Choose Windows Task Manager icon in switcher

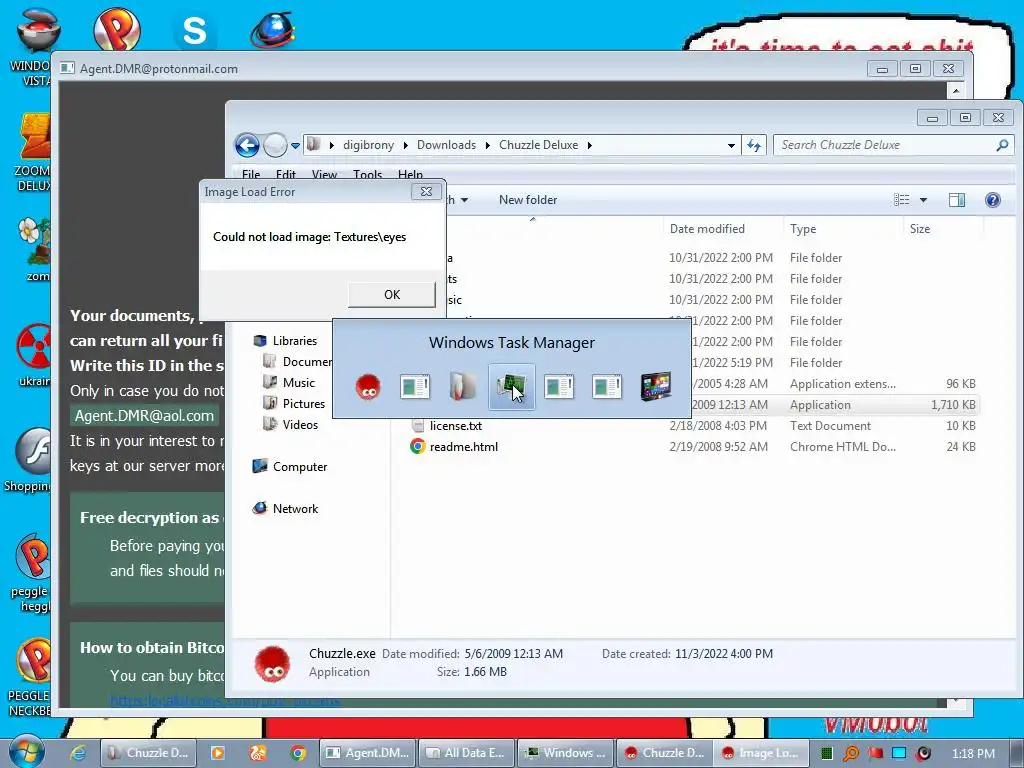(x=511, y=387)
